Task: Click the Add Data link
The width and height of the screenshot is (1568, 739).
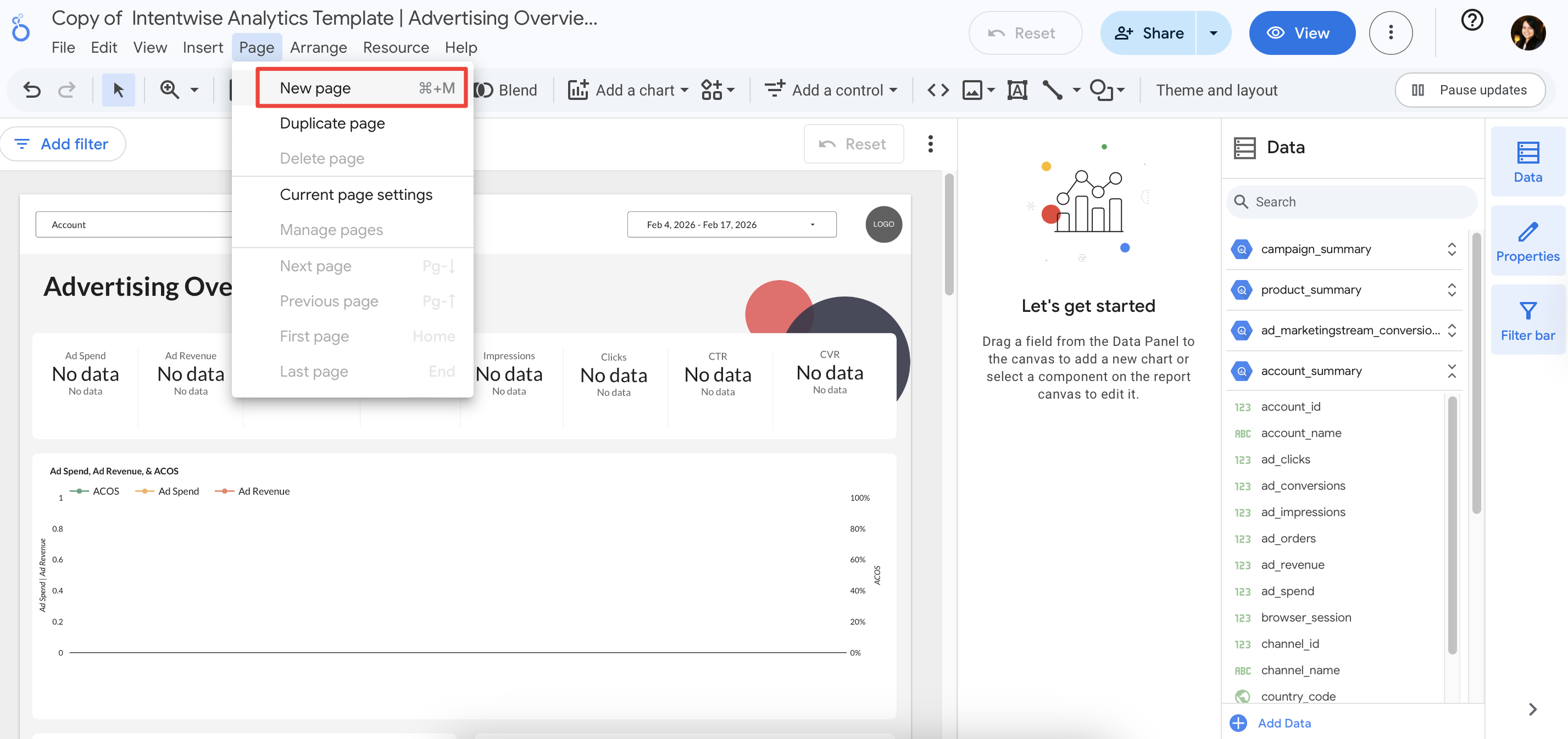Action: click(1284, 723)
